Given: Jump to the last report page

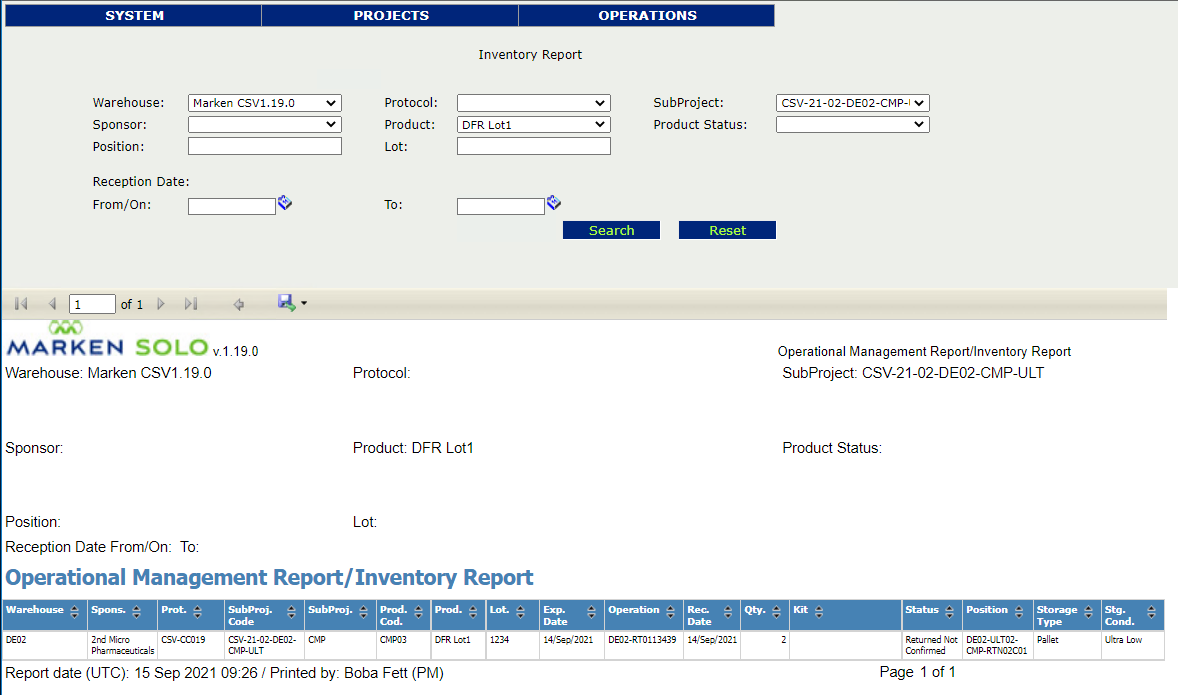Looking at the screenshot, I should coord(191,304).
